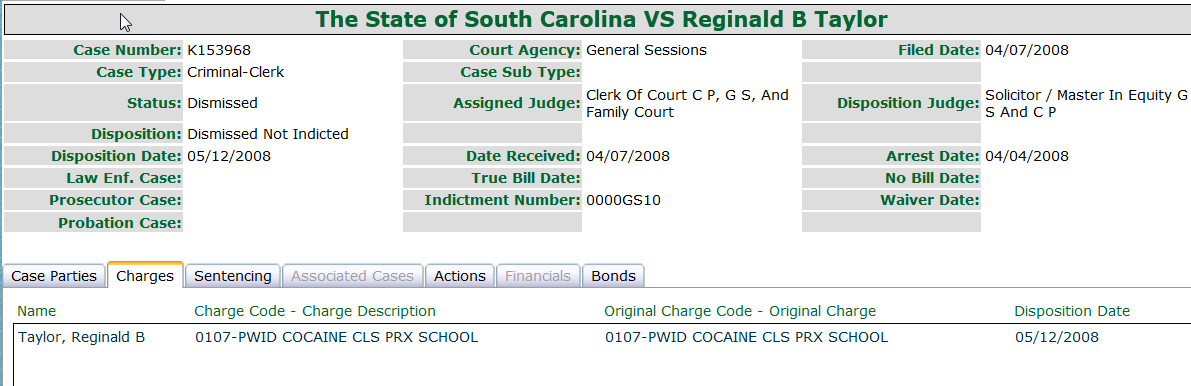Screen dimensions: 1191x386
Task: Click the case number K153968
Action: click(x=219, y=50)
